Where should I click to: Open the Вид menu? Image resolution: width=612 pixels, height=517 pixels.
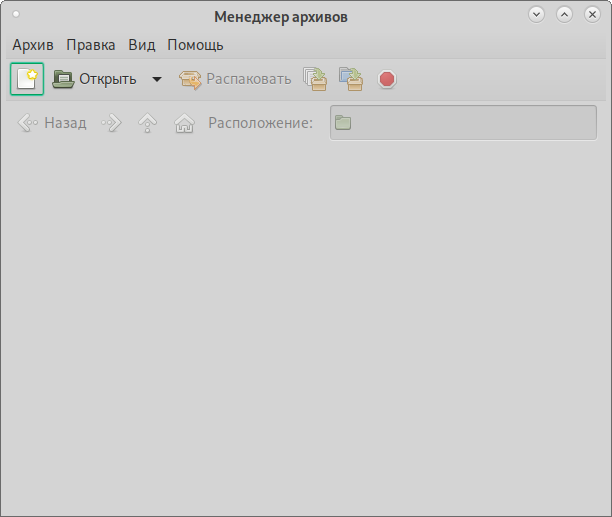pos(142,45)
